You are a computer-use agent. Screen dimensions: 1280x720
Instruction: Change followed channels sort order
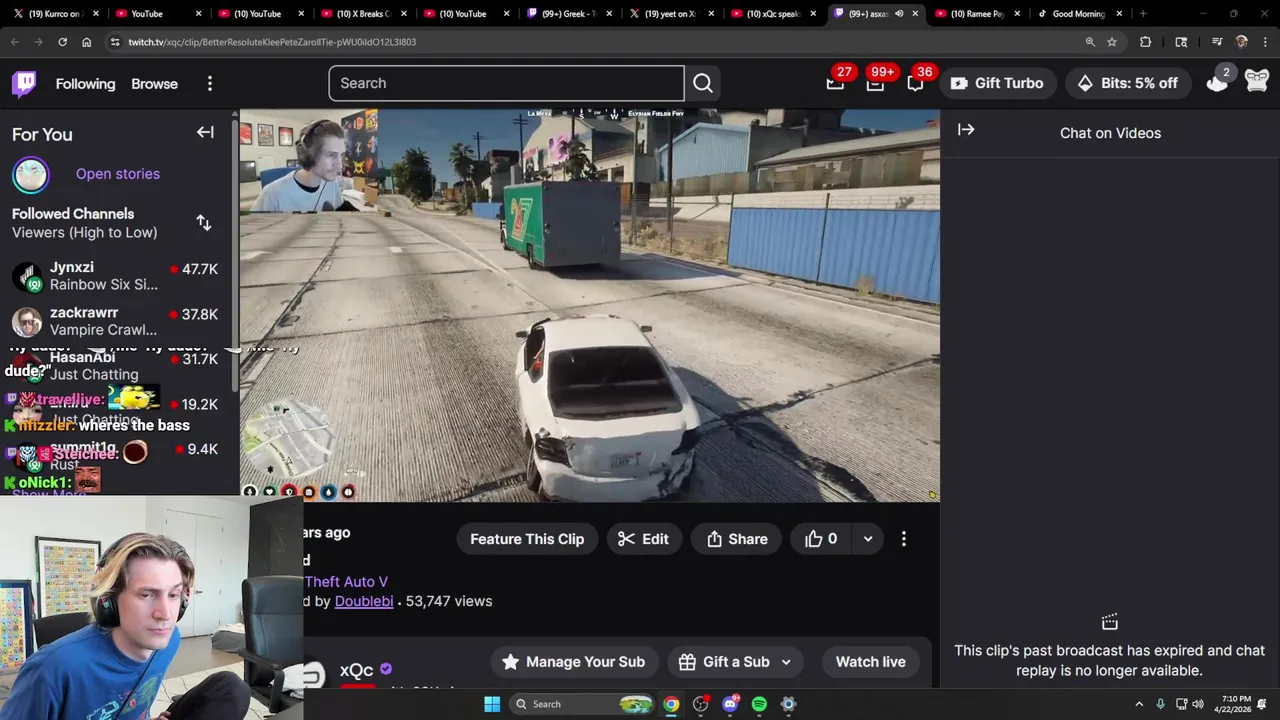pyautogui.click(x=204, y=223)
